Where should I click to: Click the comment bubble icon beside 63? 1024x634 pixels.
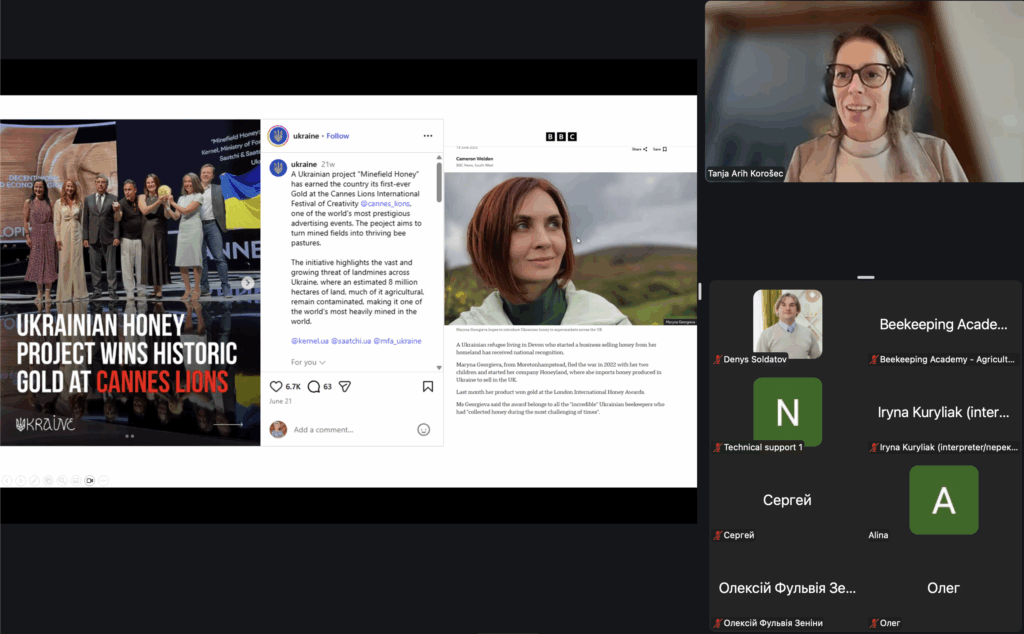313,386
